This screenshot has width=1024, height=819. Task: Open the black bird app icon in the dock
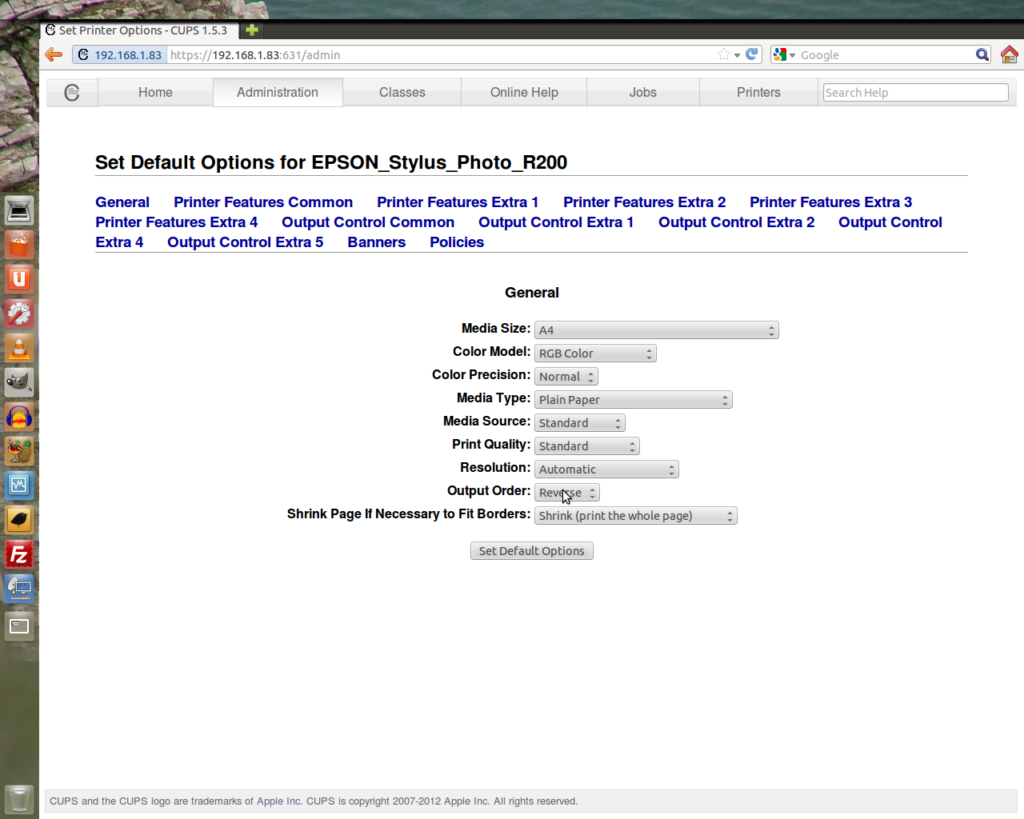[19, 521]
